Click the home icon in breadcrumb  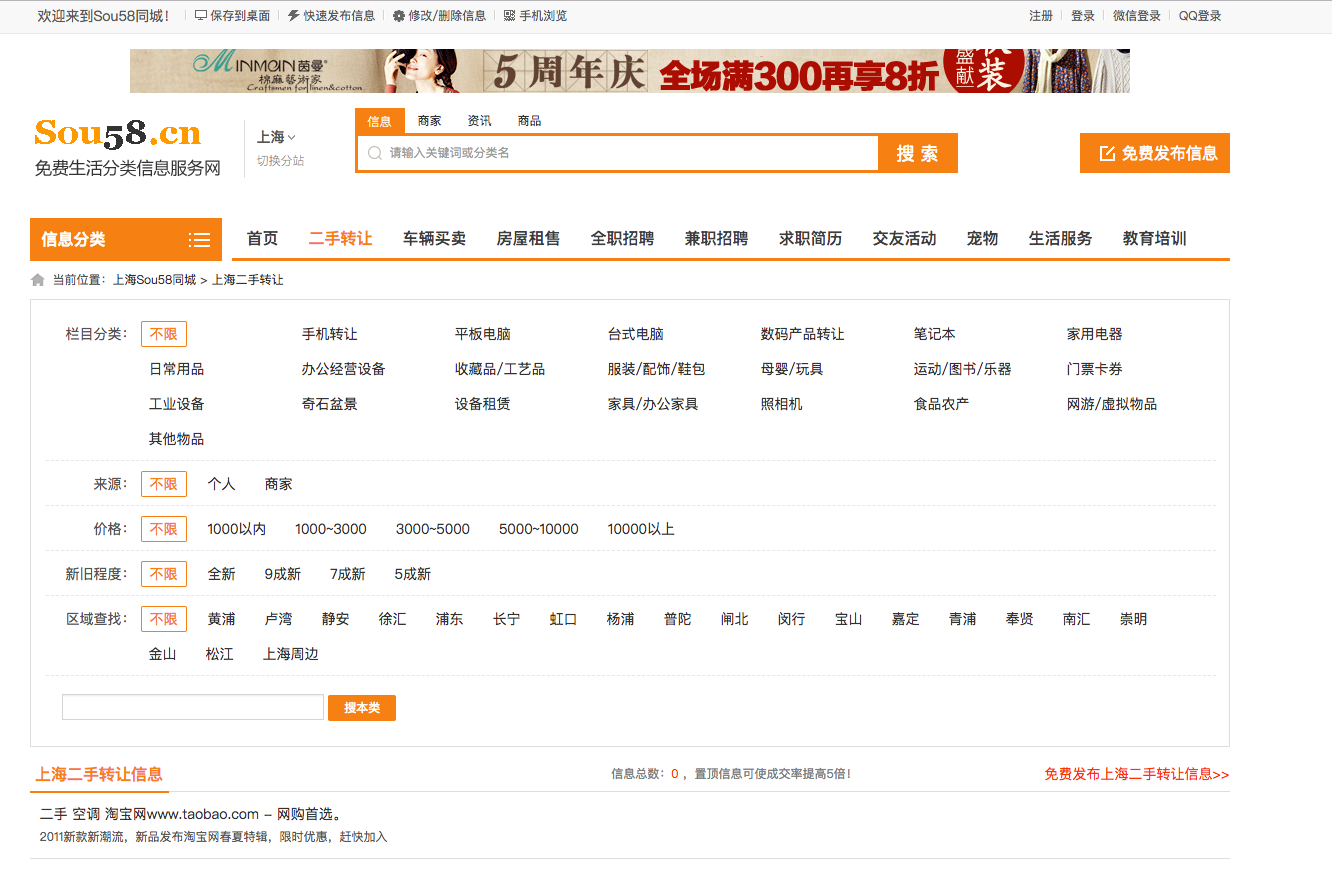click(x=38, y=280)
